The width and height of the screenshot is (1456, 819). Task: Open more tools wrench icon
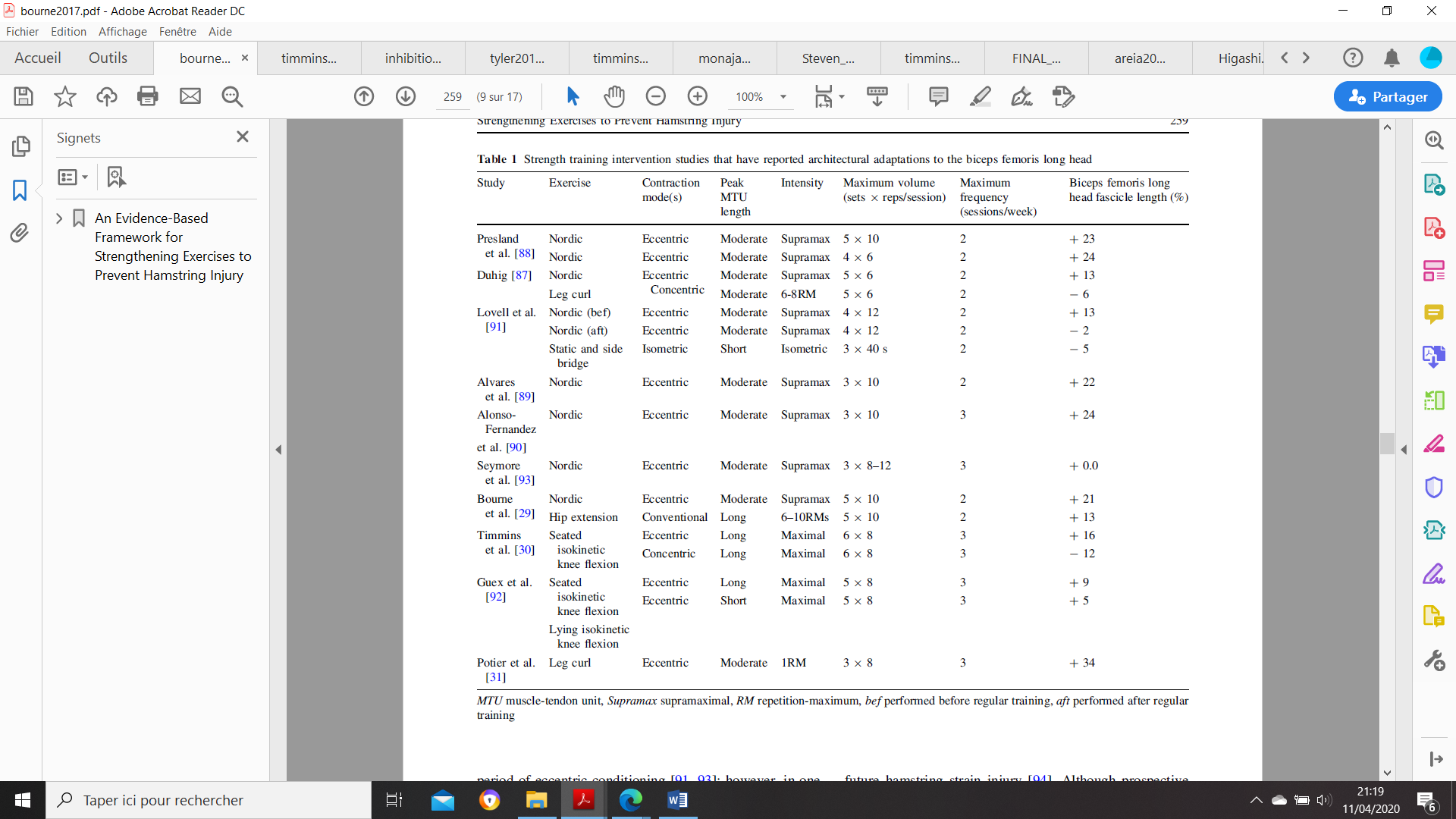1434,661
